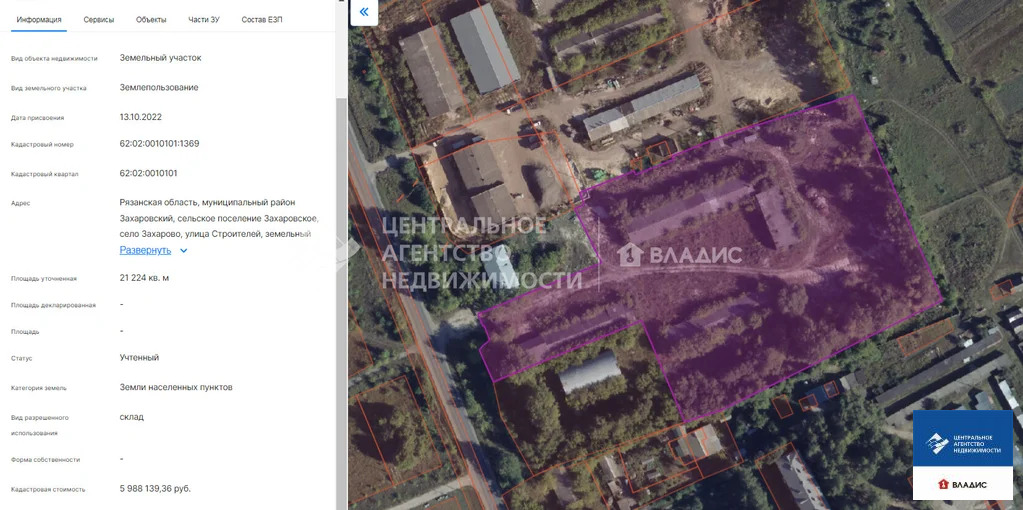Click the label Дата присвоения

pos(38,118)
